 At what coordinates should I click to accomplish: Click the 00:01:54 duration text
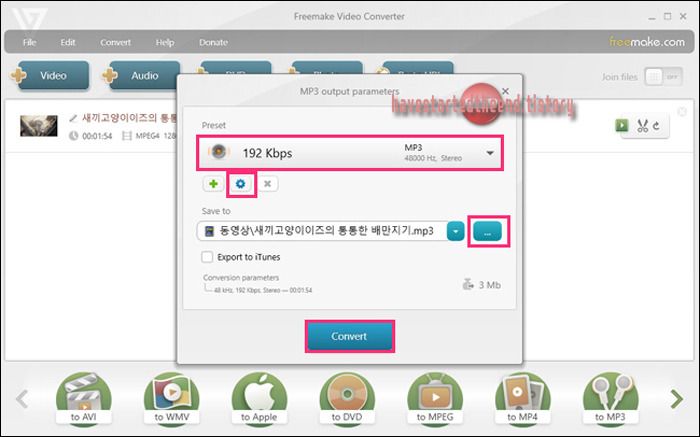click(x=97, y=136)
